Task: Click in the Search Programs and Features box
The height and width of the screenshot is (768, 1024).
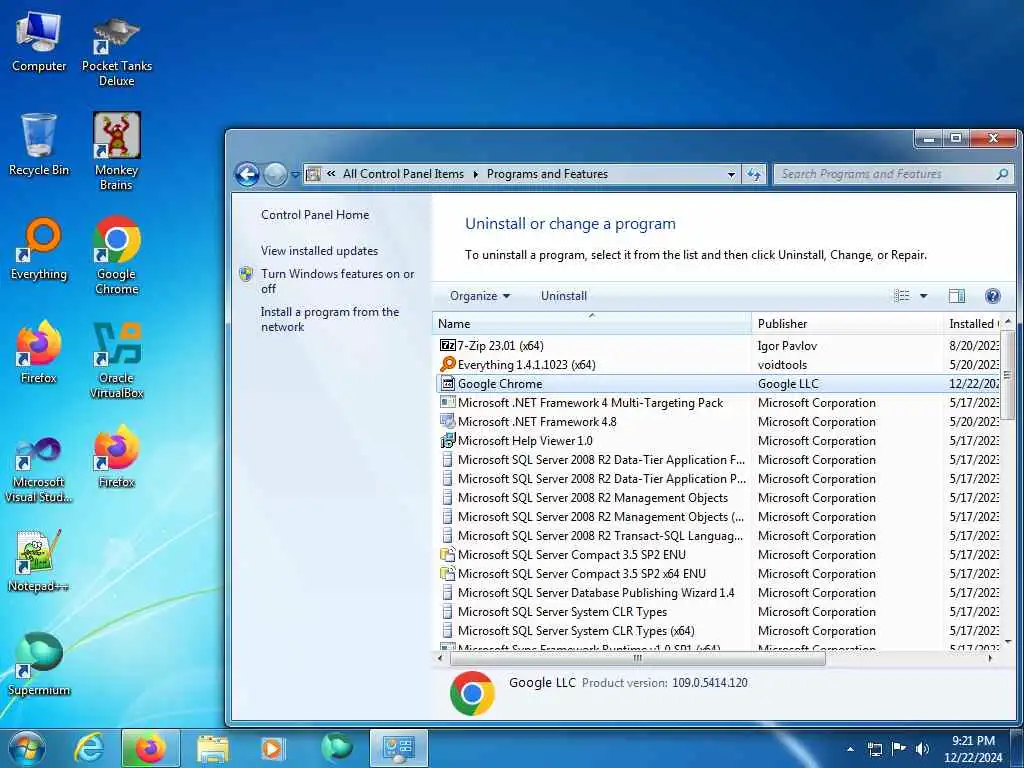Action: tap(884, 174)
